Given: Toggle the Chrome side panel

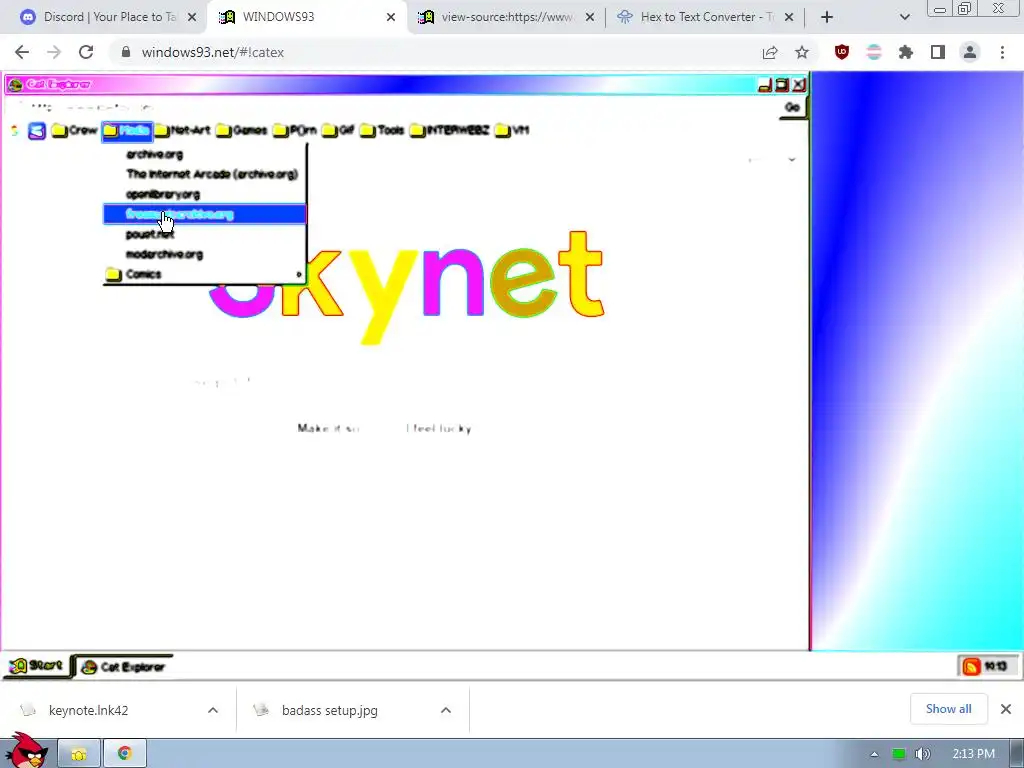Looking at the screenshot, I should click(x=938, y=52).
